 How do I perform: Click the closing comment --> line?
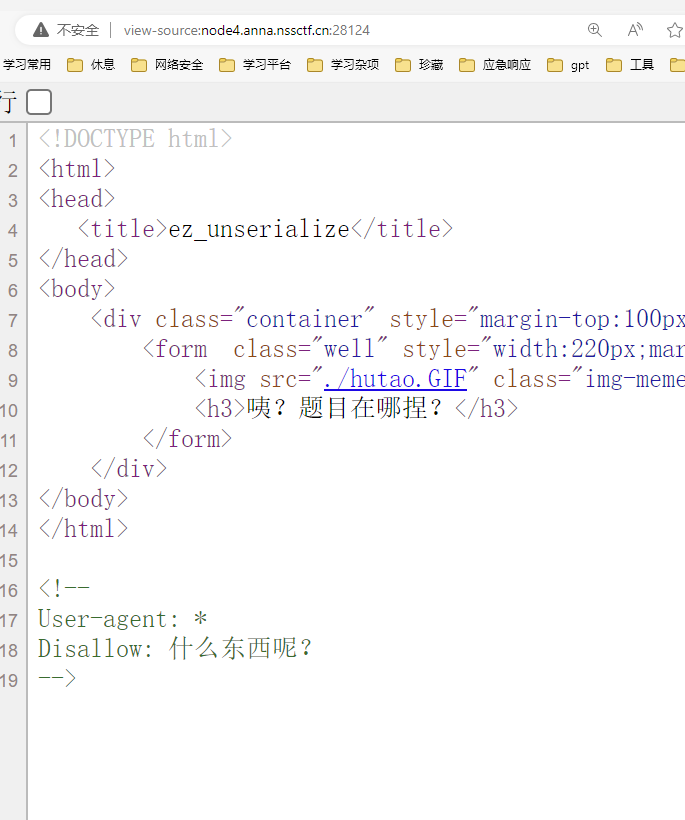coord(57,679)
